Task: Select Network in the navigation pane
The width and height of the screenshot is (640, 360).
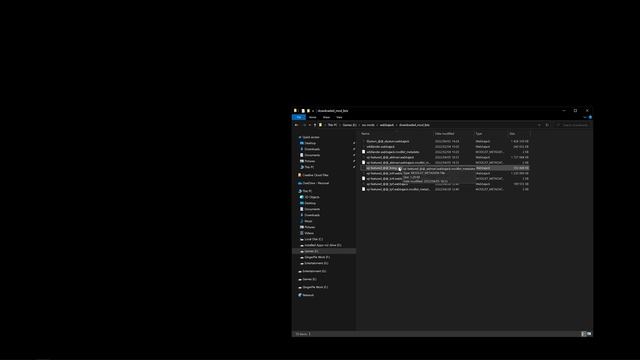Action: (x=308, y=295)
